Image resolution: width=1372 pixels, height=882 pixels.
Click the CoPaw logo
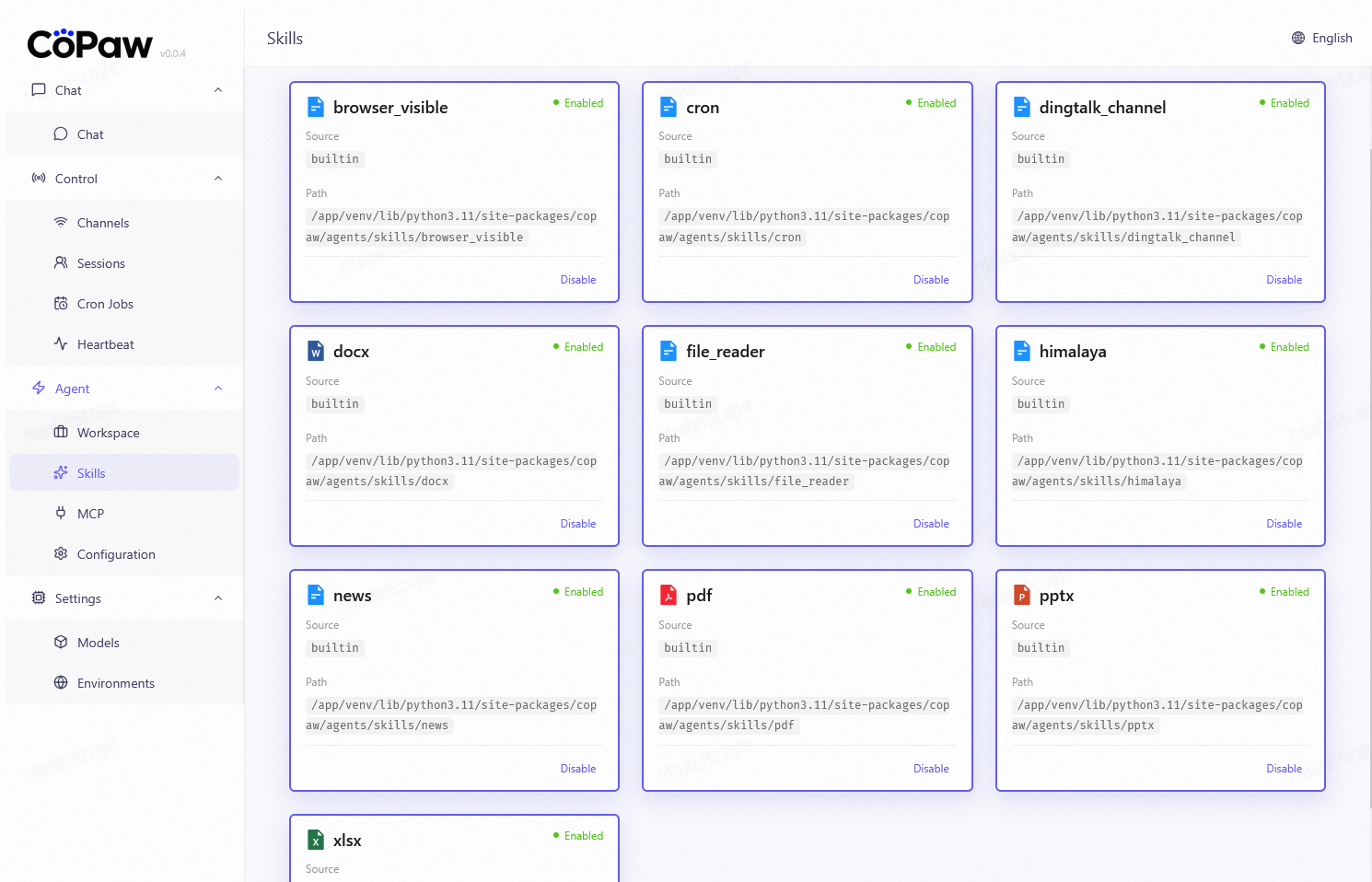pos(90,44)
